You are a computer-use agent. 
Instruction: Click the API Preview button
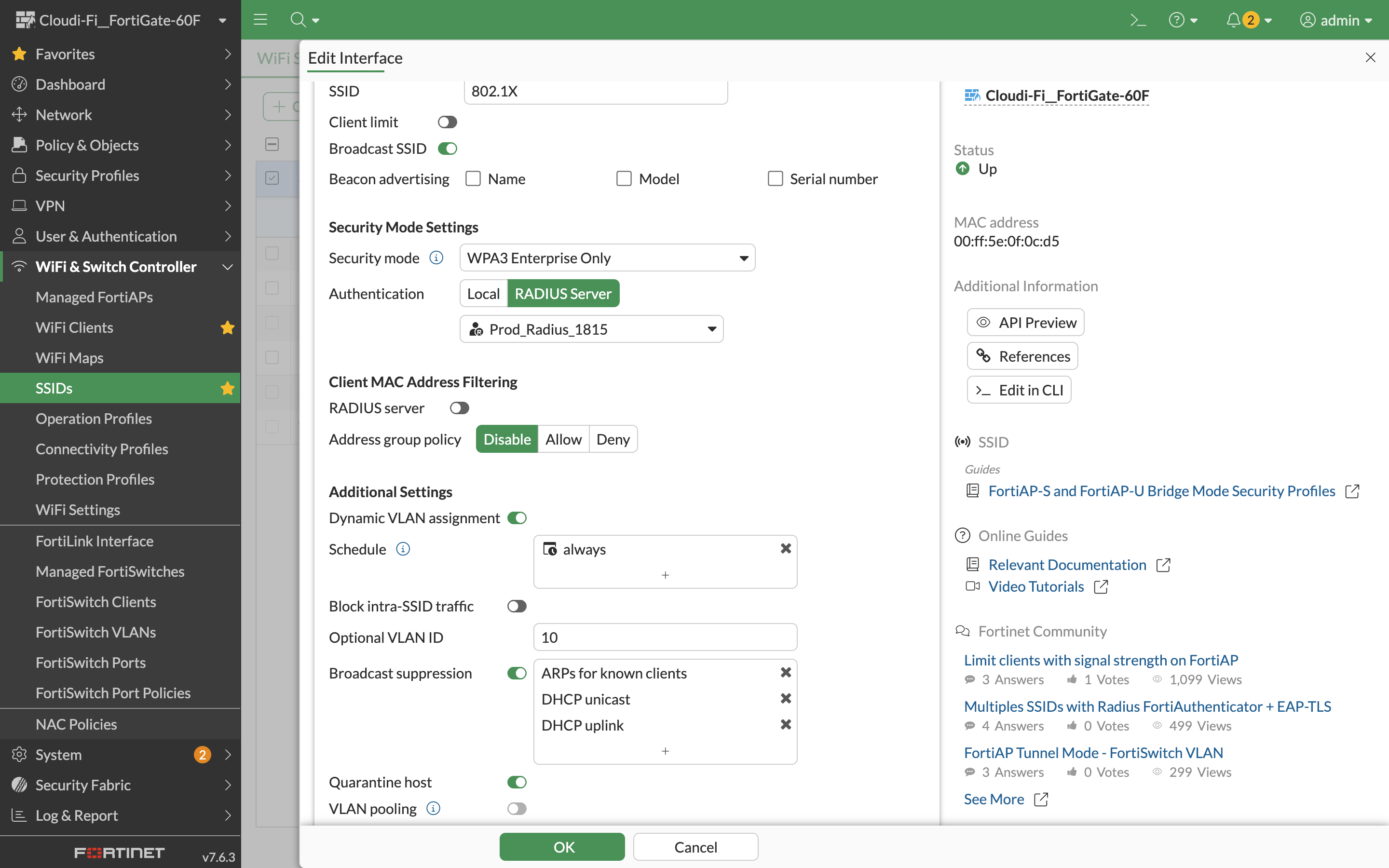[x=1026, y=323]
